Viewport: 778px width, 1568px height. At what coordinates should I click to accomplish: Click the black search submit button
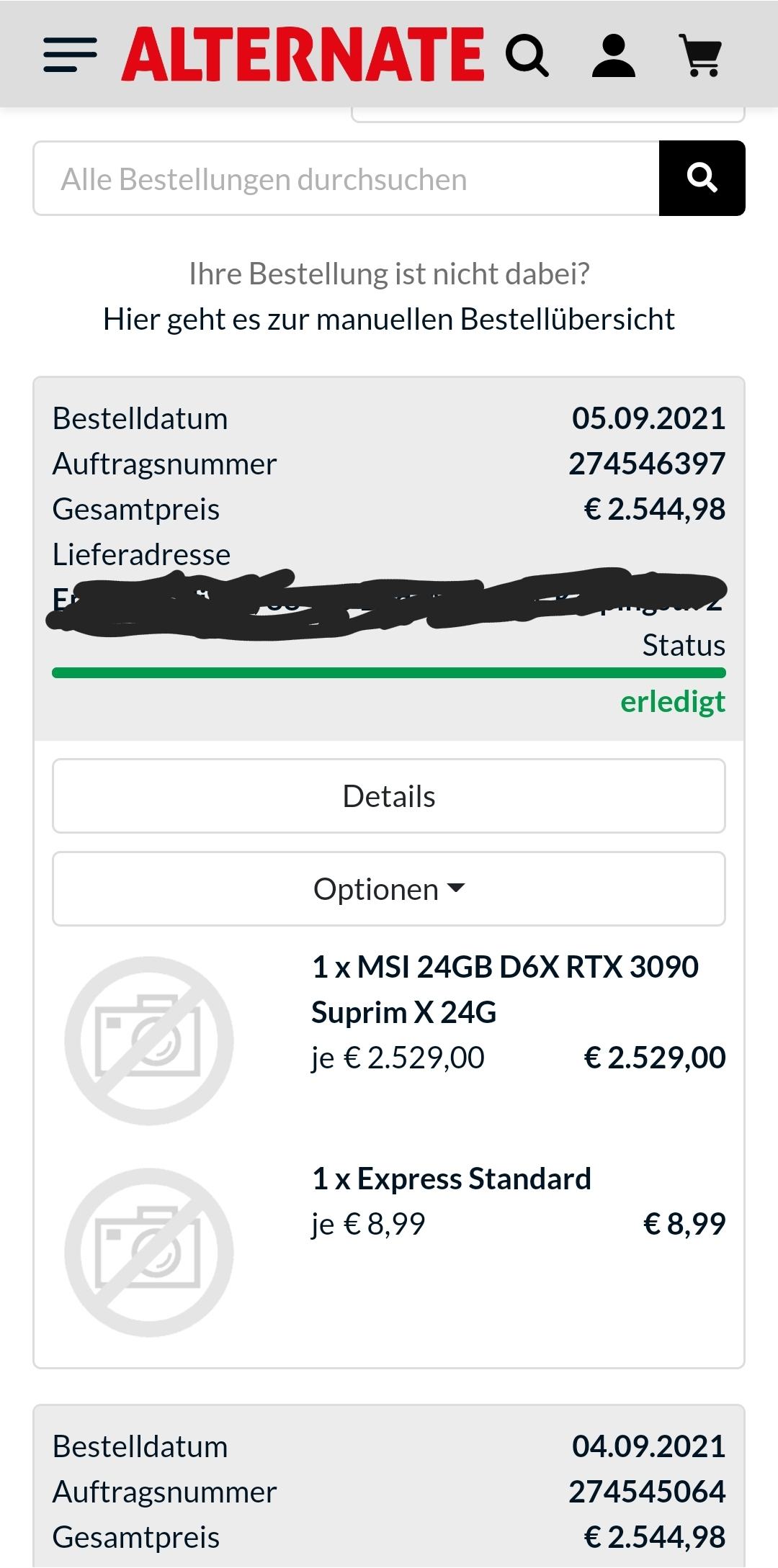coord(702,178)
